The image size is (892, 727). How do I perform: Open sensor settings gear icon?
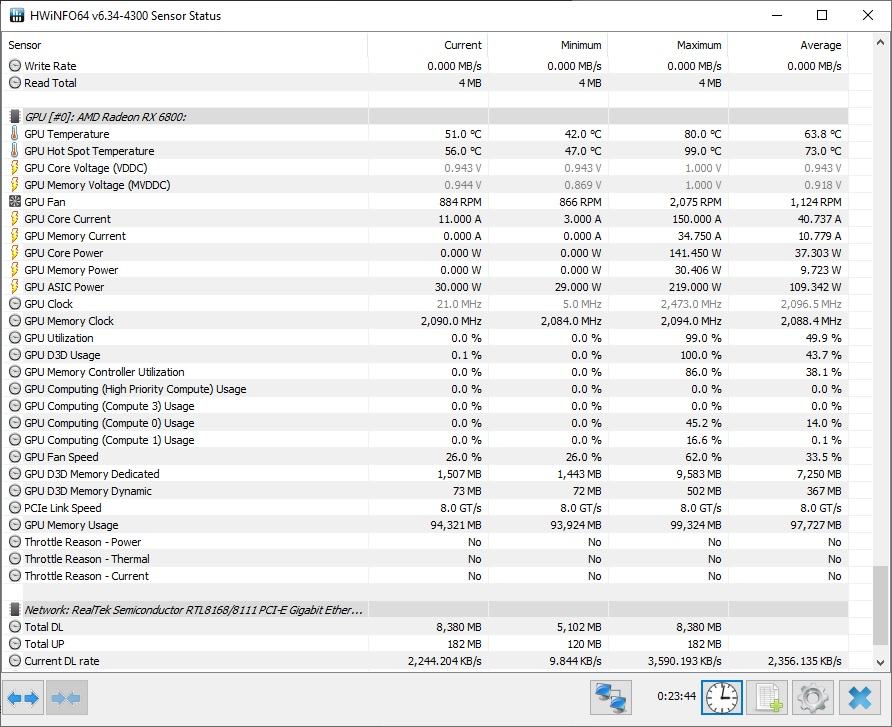click(x=813, y=697)
